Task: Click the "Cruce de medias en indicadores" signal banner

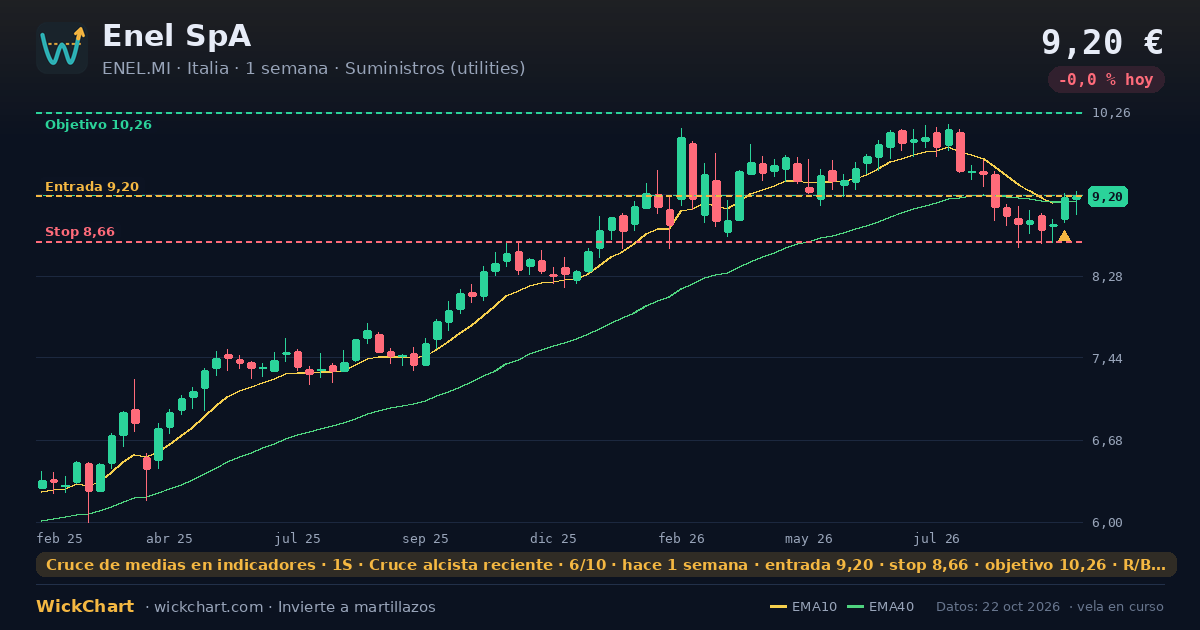Action: click(x=606, y=565)
